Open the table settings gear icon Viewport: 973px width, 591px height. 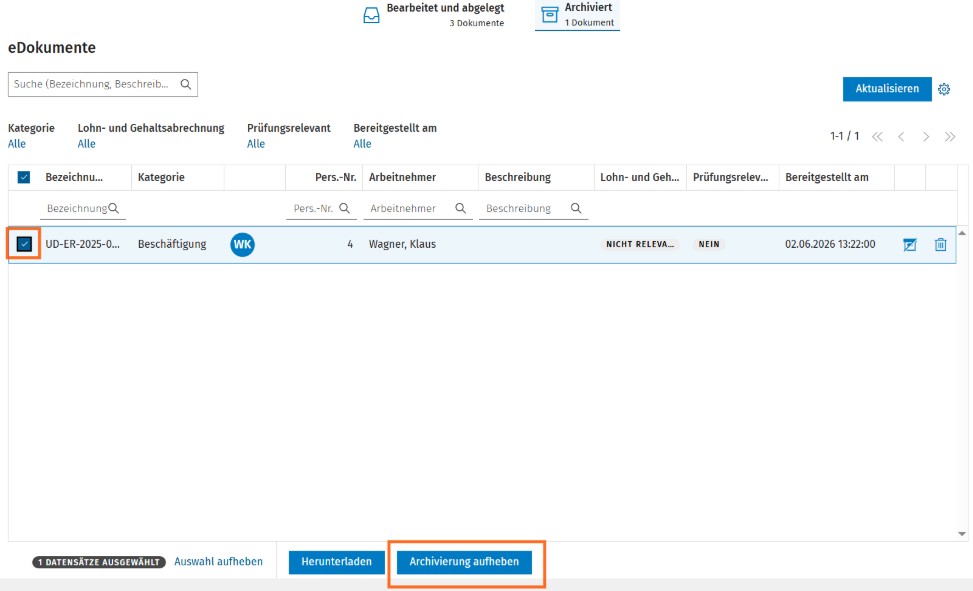(944, 89)
